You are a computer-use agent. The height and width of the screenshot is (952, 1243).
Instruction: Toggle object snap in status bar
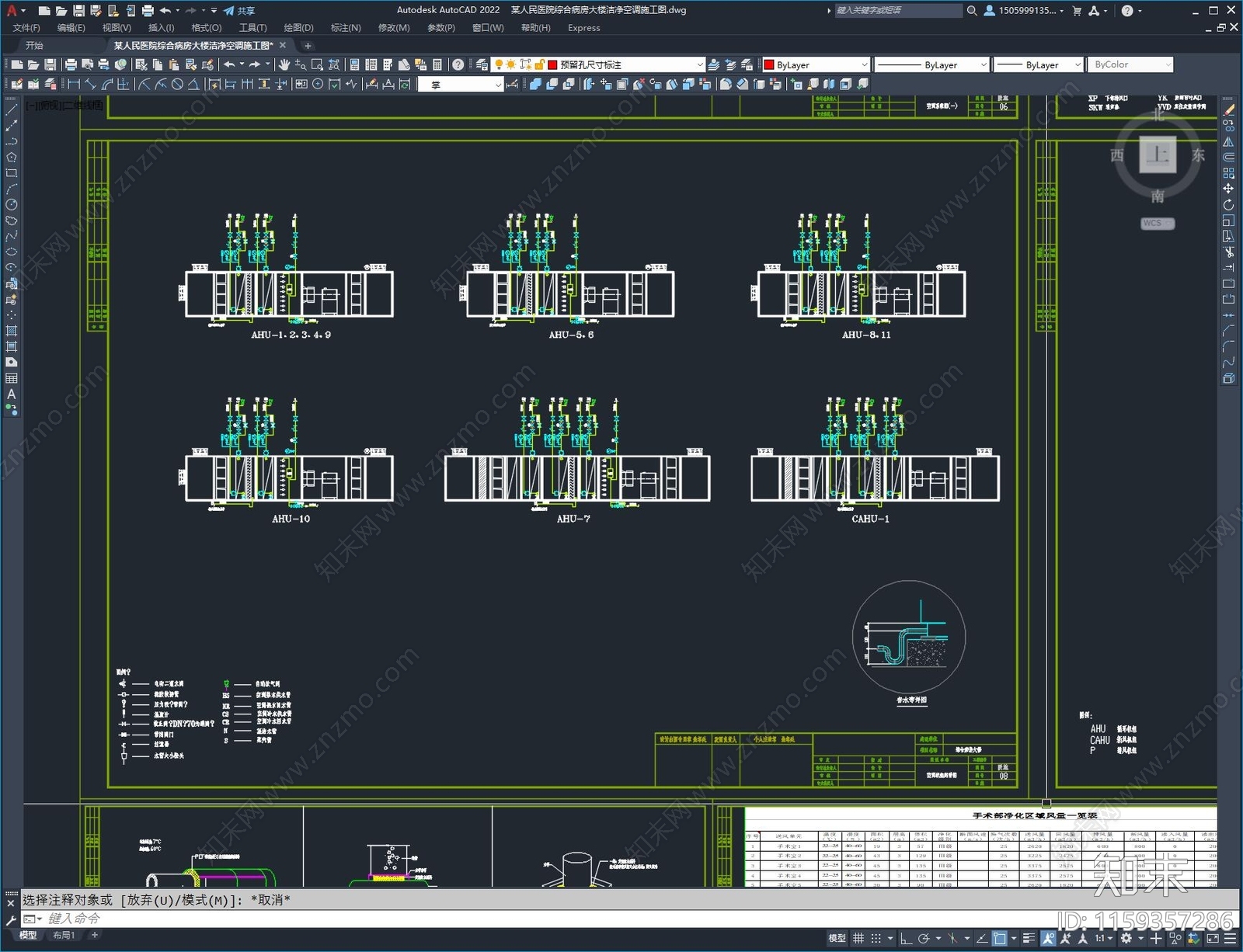1000,938
